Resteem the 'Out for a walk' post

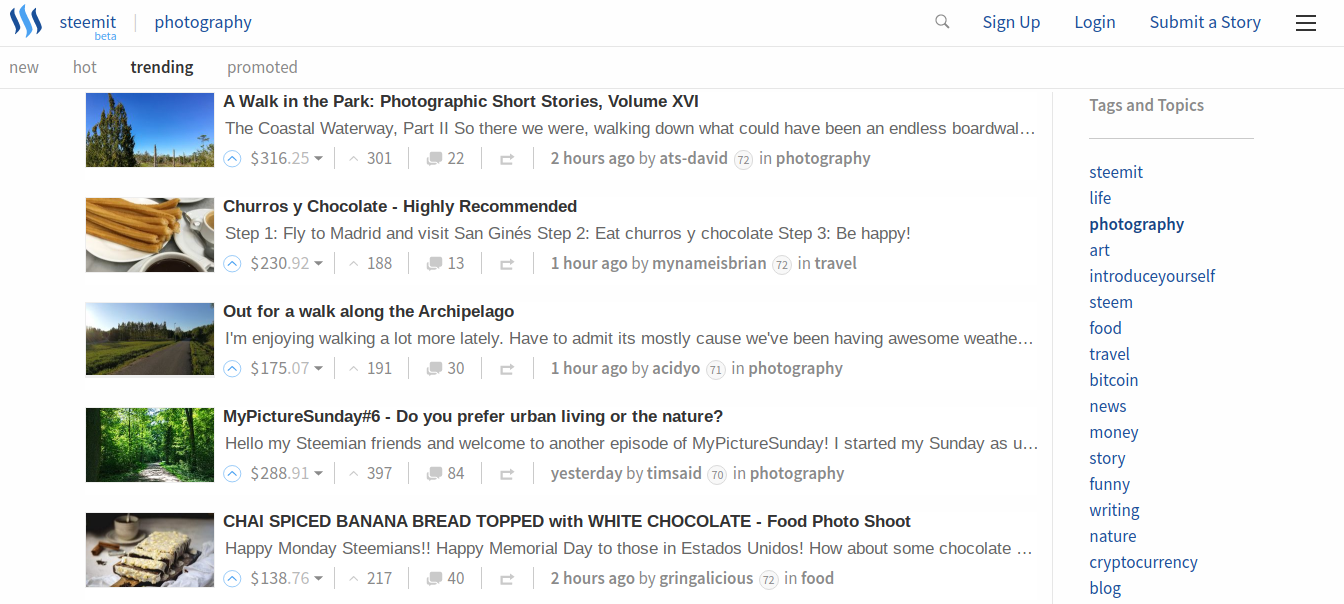(507, 369)
